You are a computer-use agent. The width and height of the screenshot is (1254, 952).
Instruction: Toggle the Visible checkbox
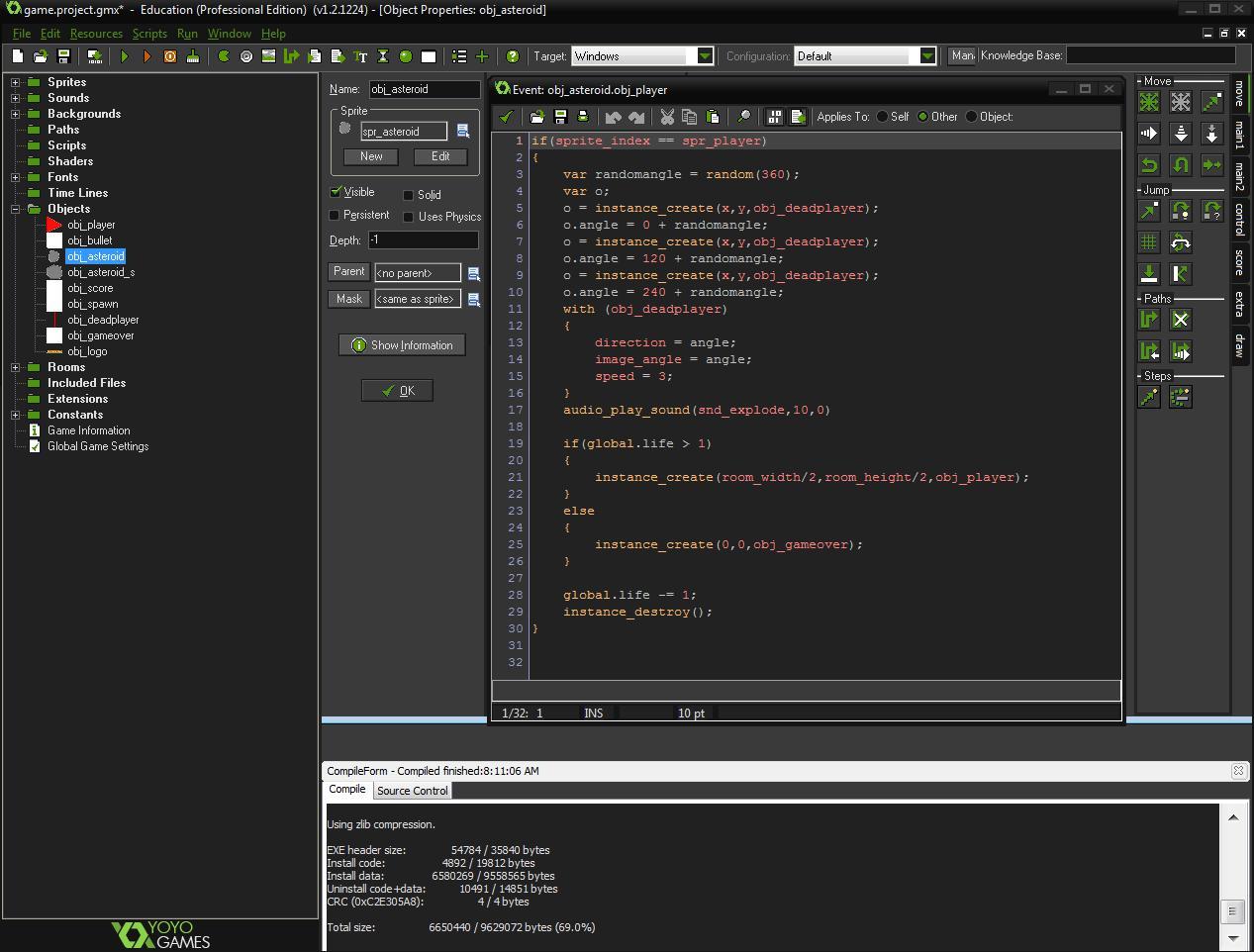point(337,192)
